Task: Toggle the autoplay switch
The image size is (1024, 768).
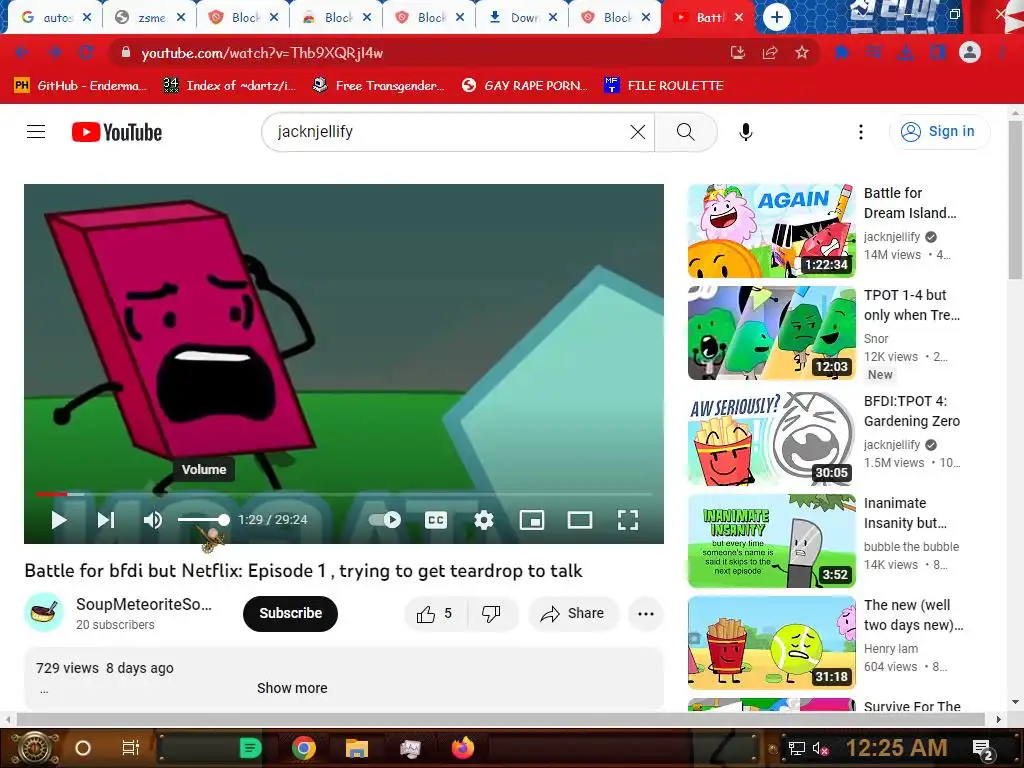Action: point(385,520)
